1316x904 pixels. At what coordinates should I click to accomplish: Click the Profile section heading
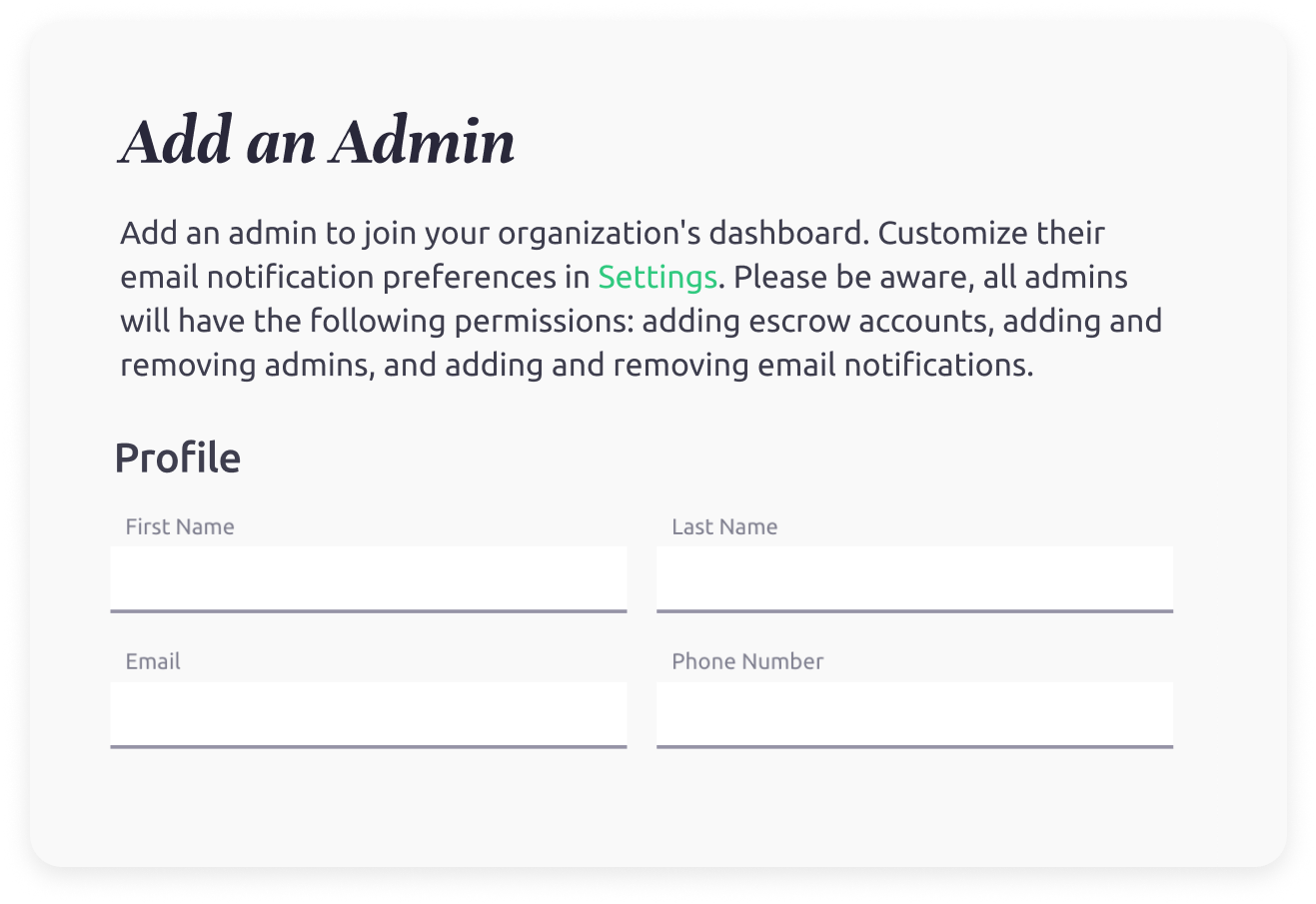[x=179, y=457]
